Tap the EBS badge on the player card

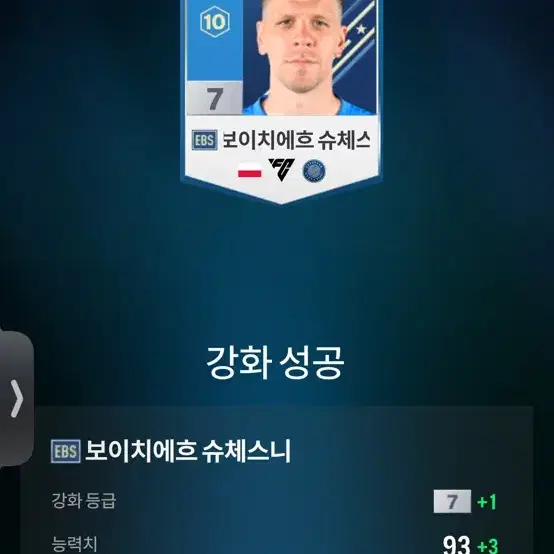[205, 140]
